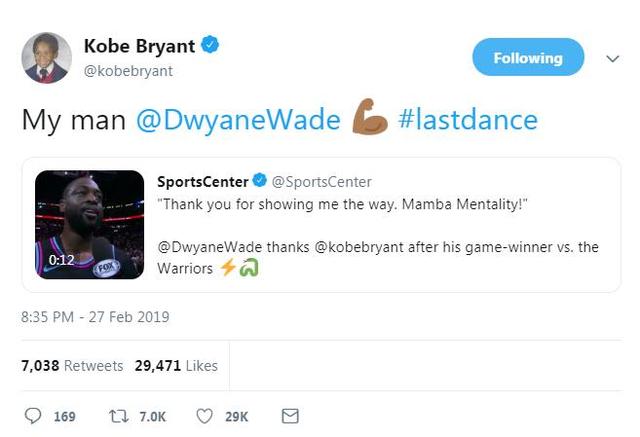Click Kobe Bryant's verified badge
The height and width of the screenshot is (437, 640).
tap(210, 44)
